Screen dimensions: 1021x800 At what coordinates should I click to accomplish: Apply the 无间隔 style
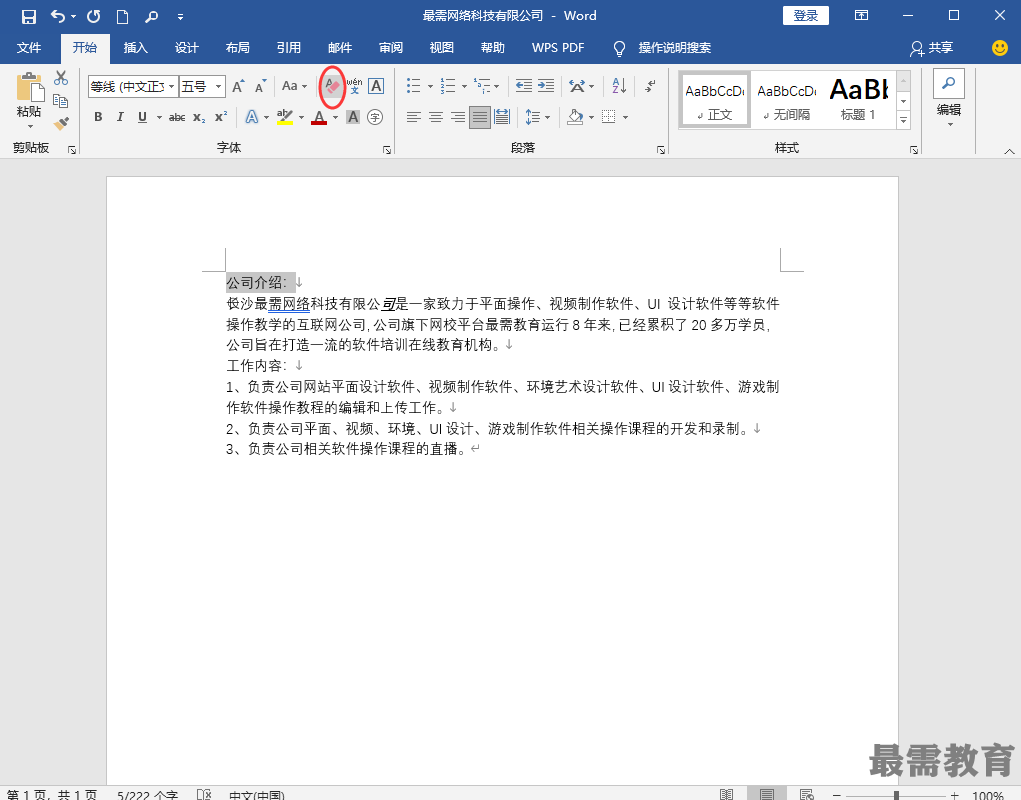pos(787,100)
